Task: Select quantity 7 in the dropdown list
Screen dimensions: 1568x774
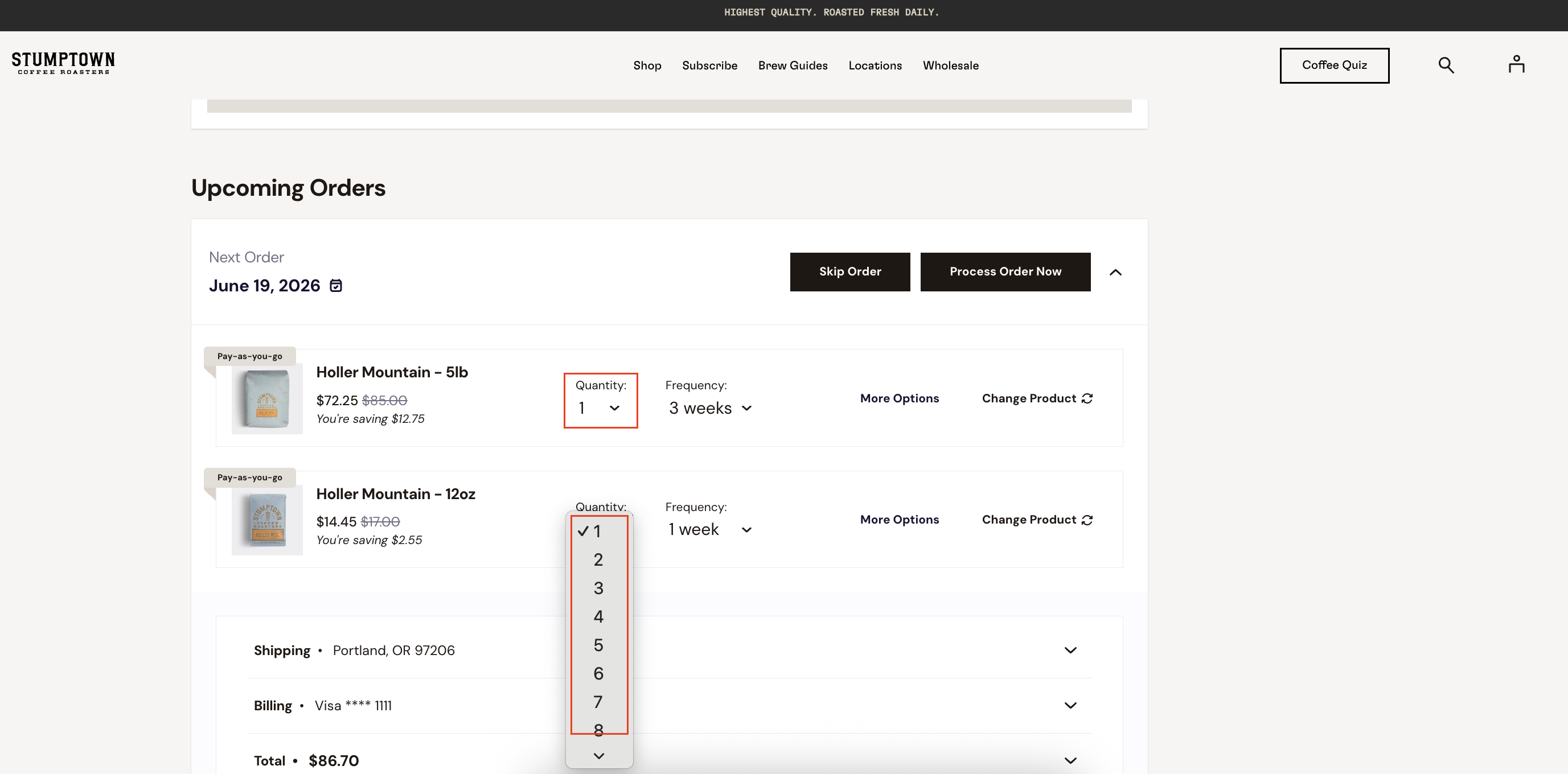Action: pyautogui.click(x=598, y=702)
